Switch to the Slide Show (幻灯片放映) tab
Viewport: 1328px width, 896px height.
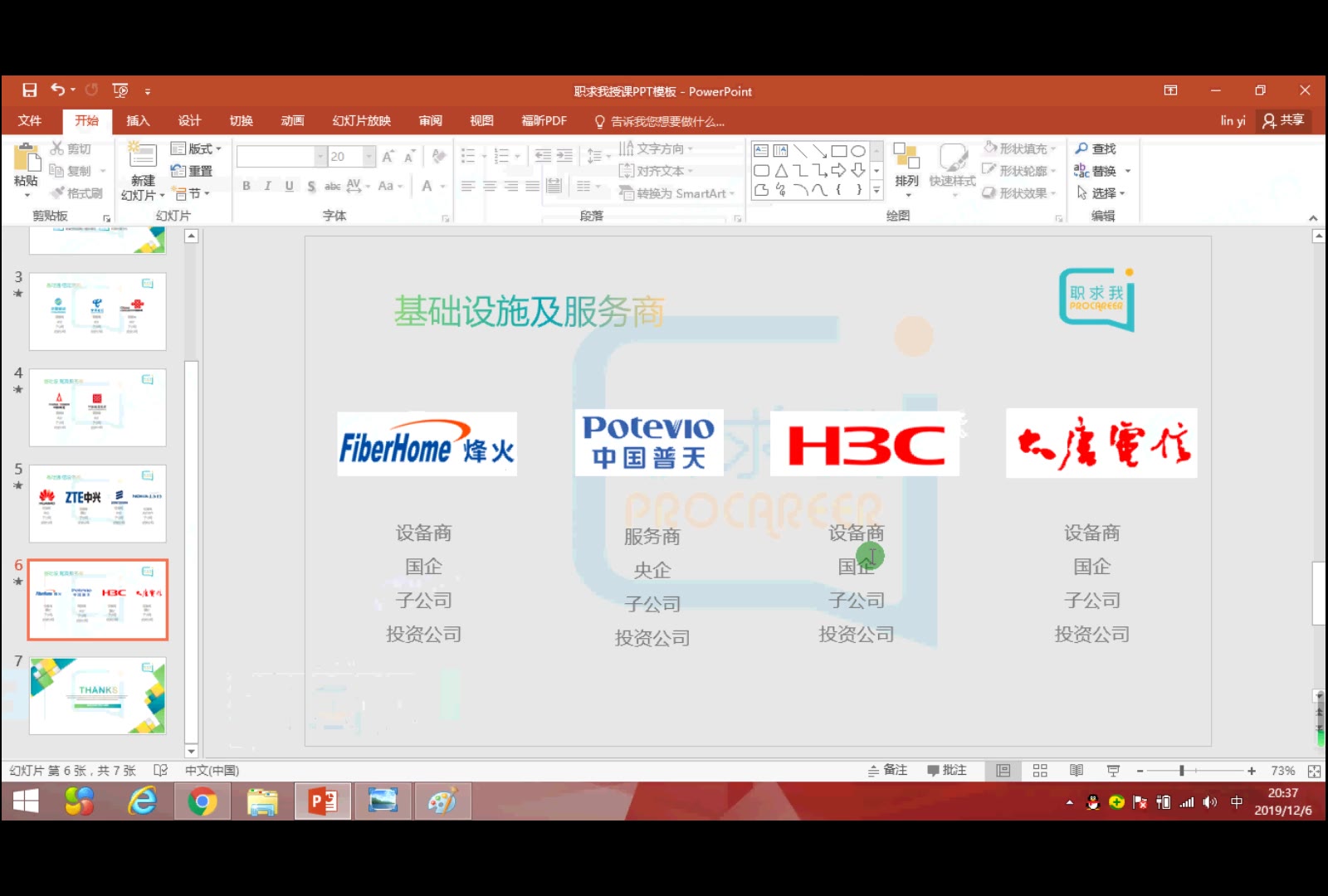[361, 120]
